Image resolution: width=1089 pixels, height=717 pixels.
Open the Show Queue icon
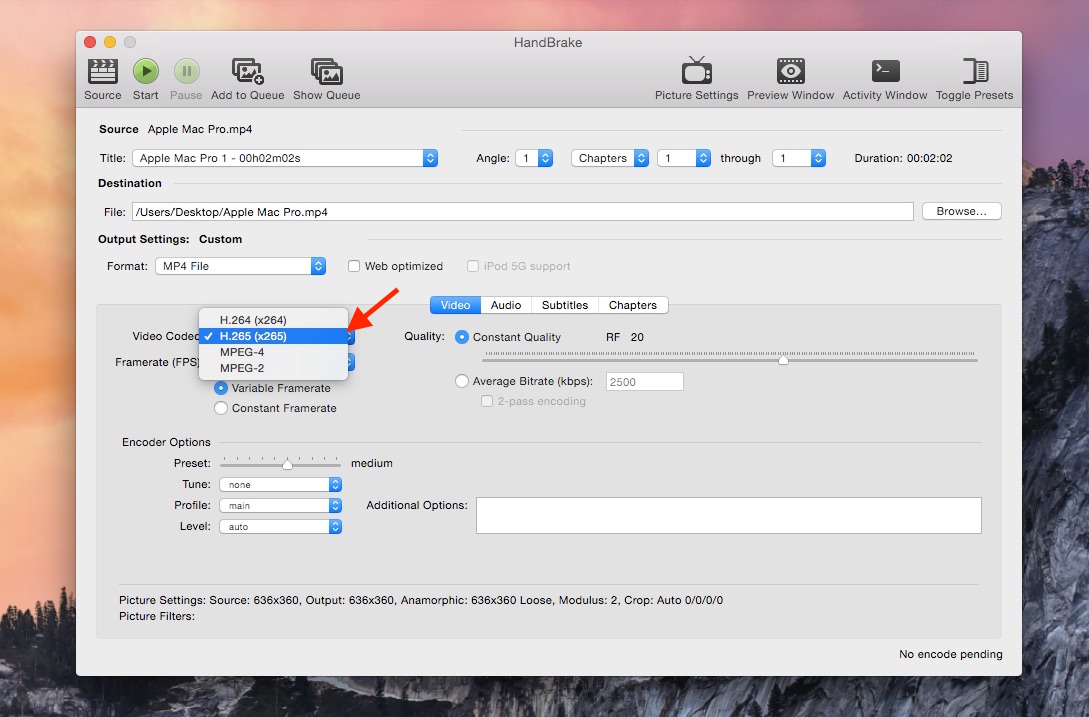[x=326, y=71]
